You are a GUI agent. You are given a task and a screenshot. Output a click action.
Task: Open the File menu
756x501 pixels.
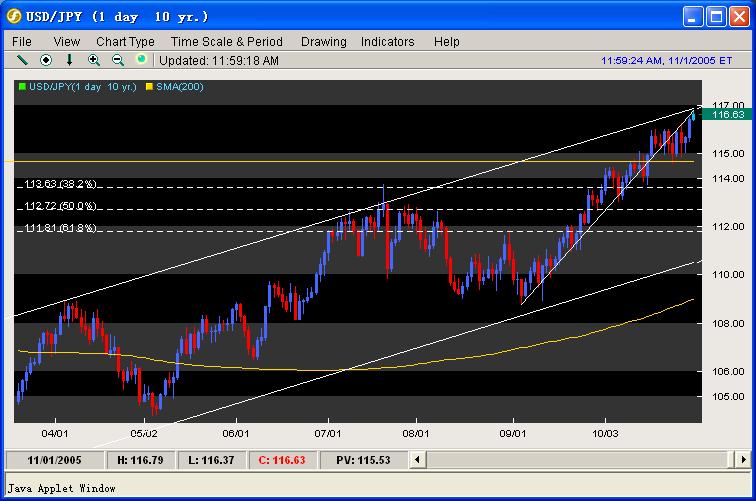[x=22, y=42]
